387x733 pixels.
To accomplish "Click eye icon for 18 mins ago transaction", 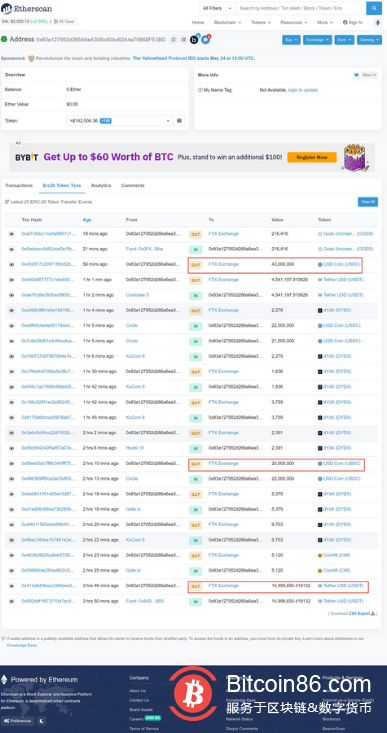I will coord(12,234).
